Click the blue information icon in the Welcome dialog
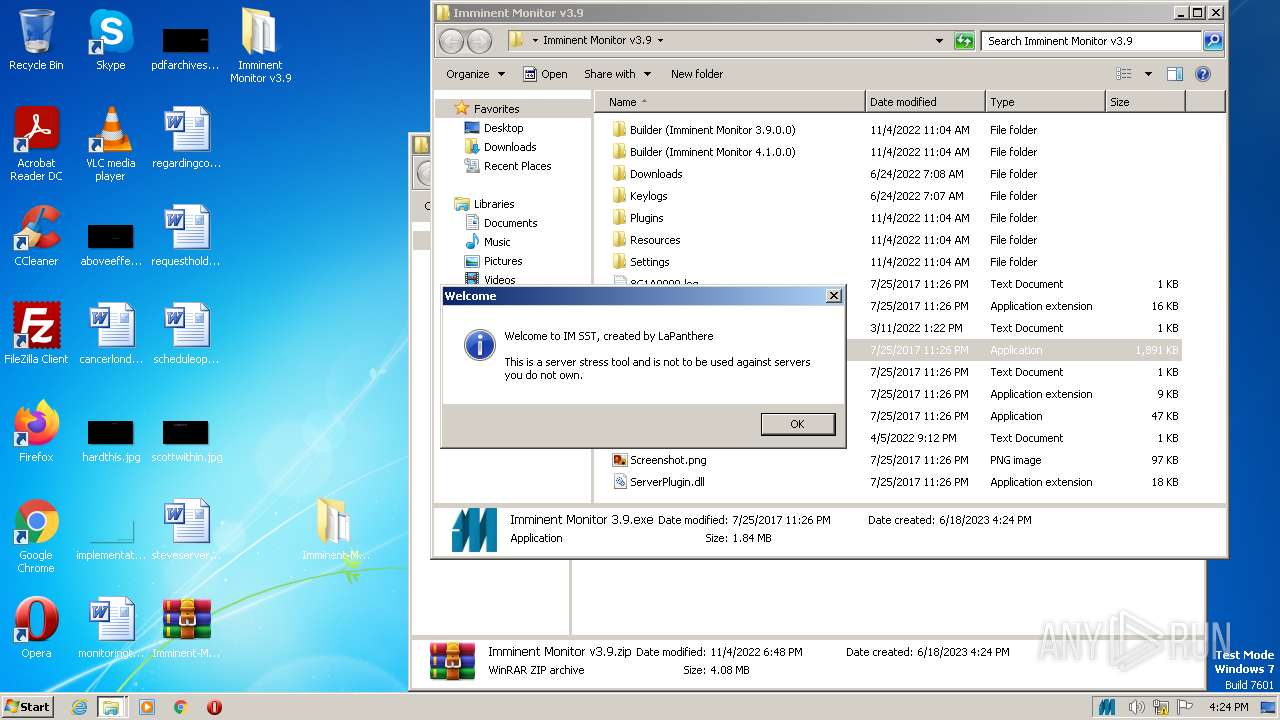The height and width of the screenshot is (720, 1280). 480,345
